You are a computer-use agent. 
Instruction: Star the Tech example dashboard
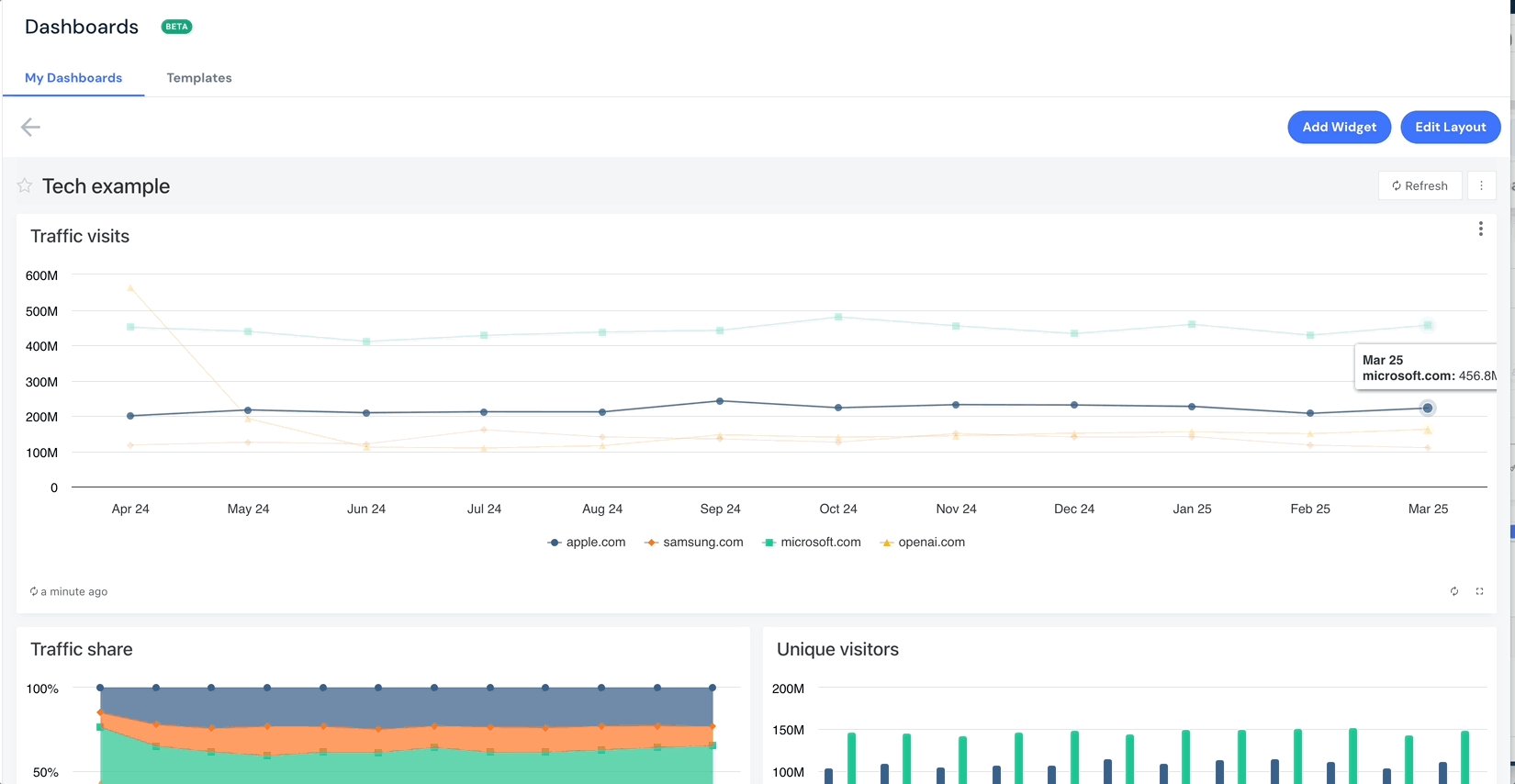point(25,185)
